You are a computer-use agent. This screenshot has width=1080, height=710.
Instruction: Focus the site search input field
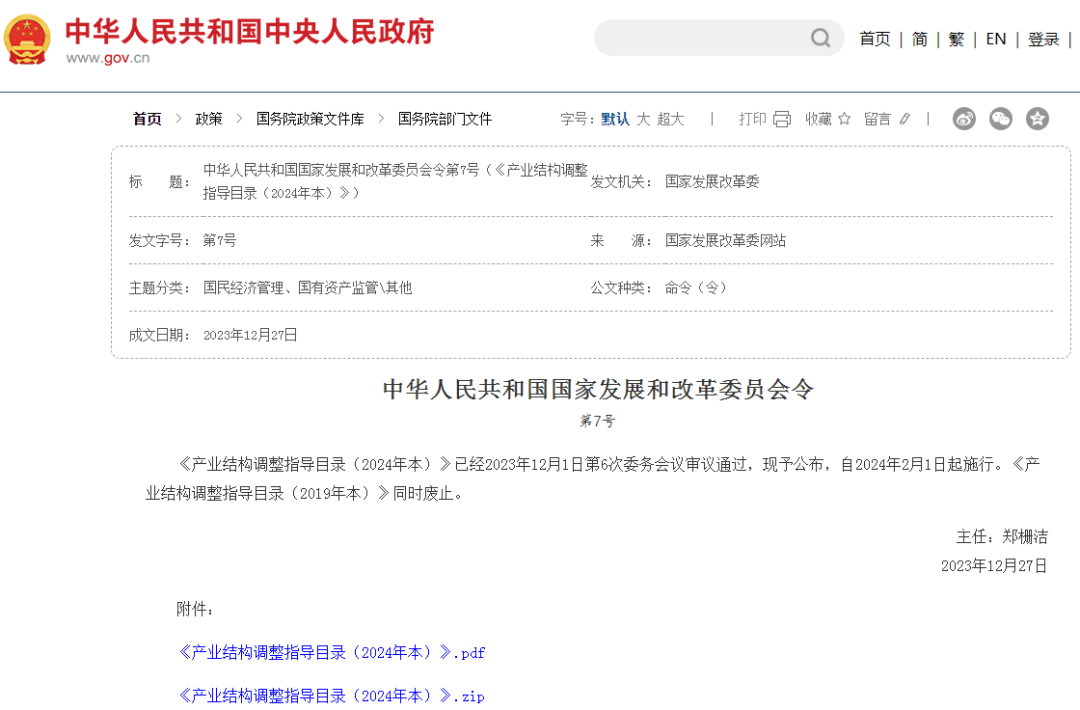pos(700,39)
